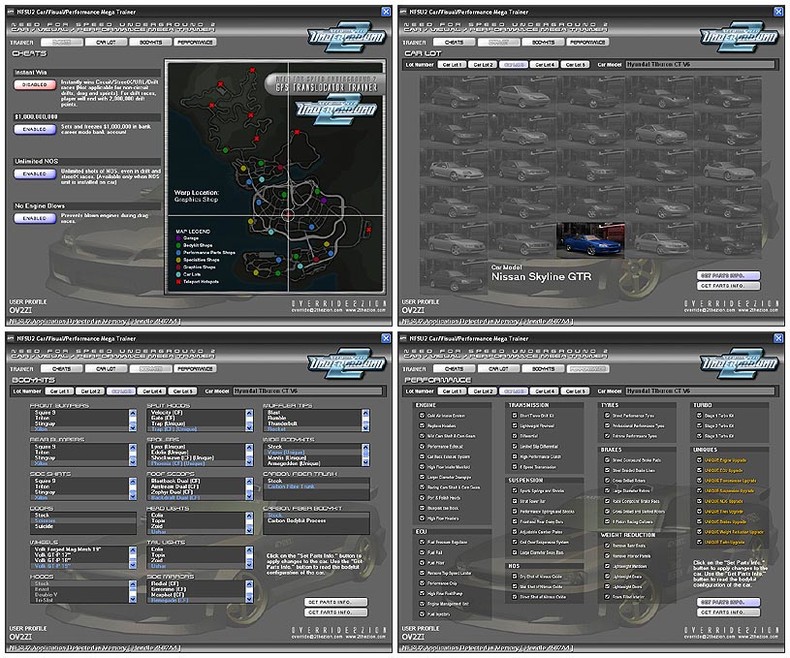This screenshot has width=790, height=658.
Task: Click the Muffler Tips list up arrow
Action: [365, 413]
